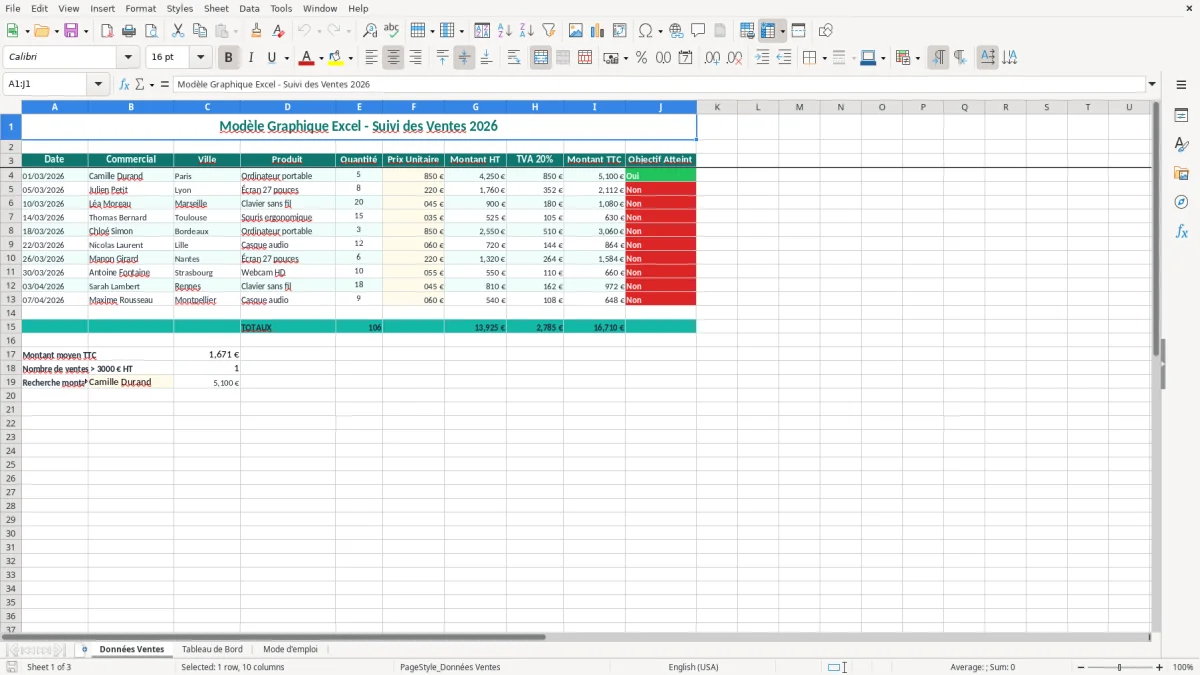Screen dimensions: 1200x675
Task: Click the Name Box field showing A1:J1
Action: 46,84
